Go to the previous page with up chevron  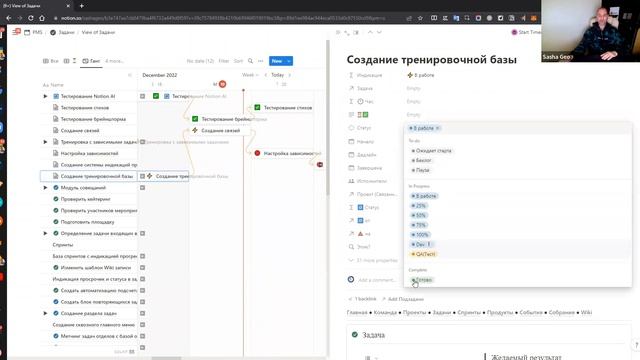pyautogui.click(x=370, y=32)
